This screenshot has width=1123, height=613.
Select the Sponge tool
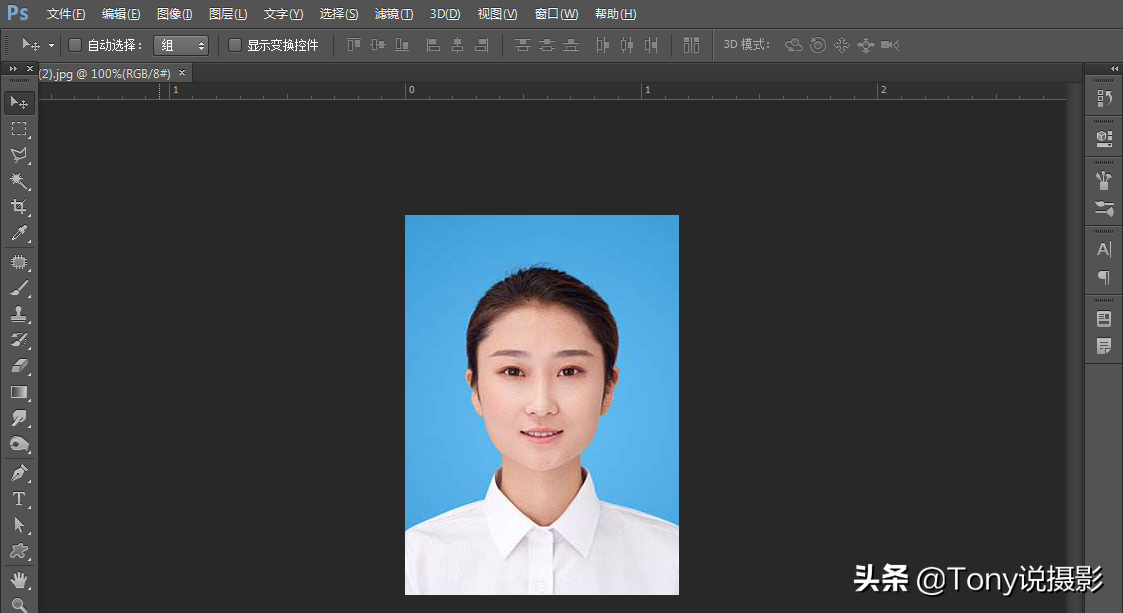(x=19, y=444)
